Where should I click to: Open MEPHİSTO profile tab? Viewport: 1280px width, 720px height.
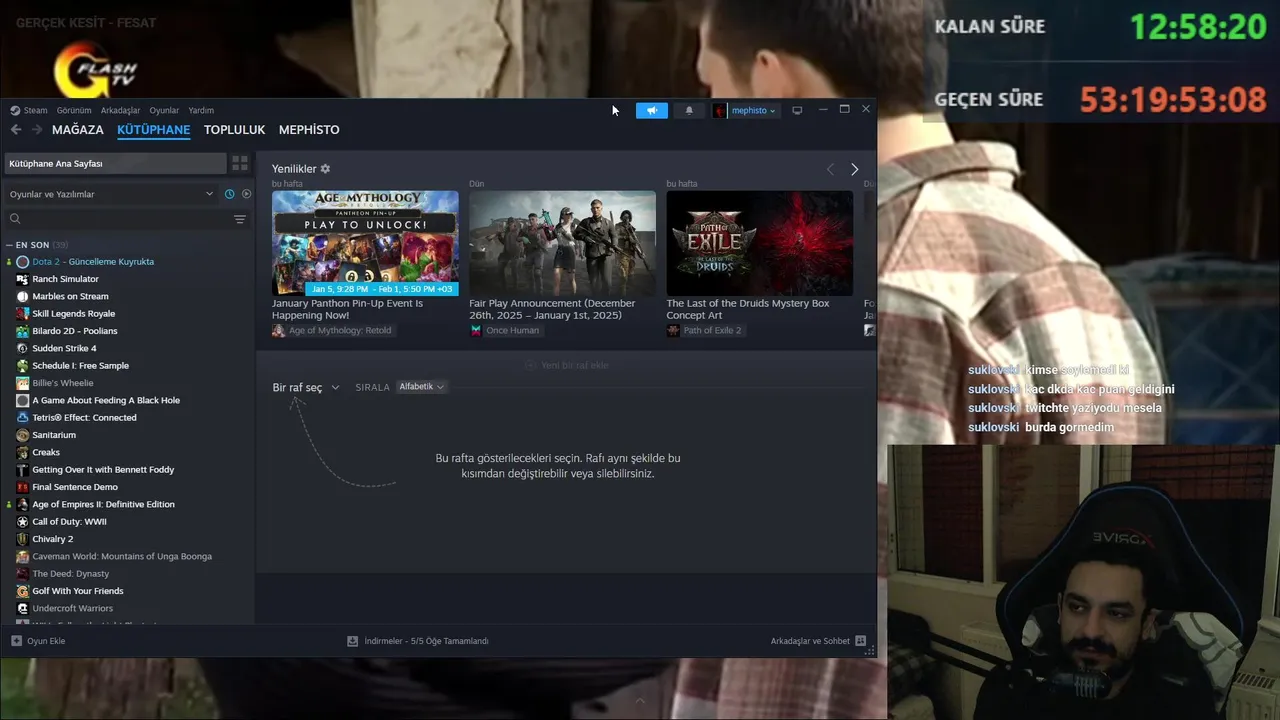309,130
